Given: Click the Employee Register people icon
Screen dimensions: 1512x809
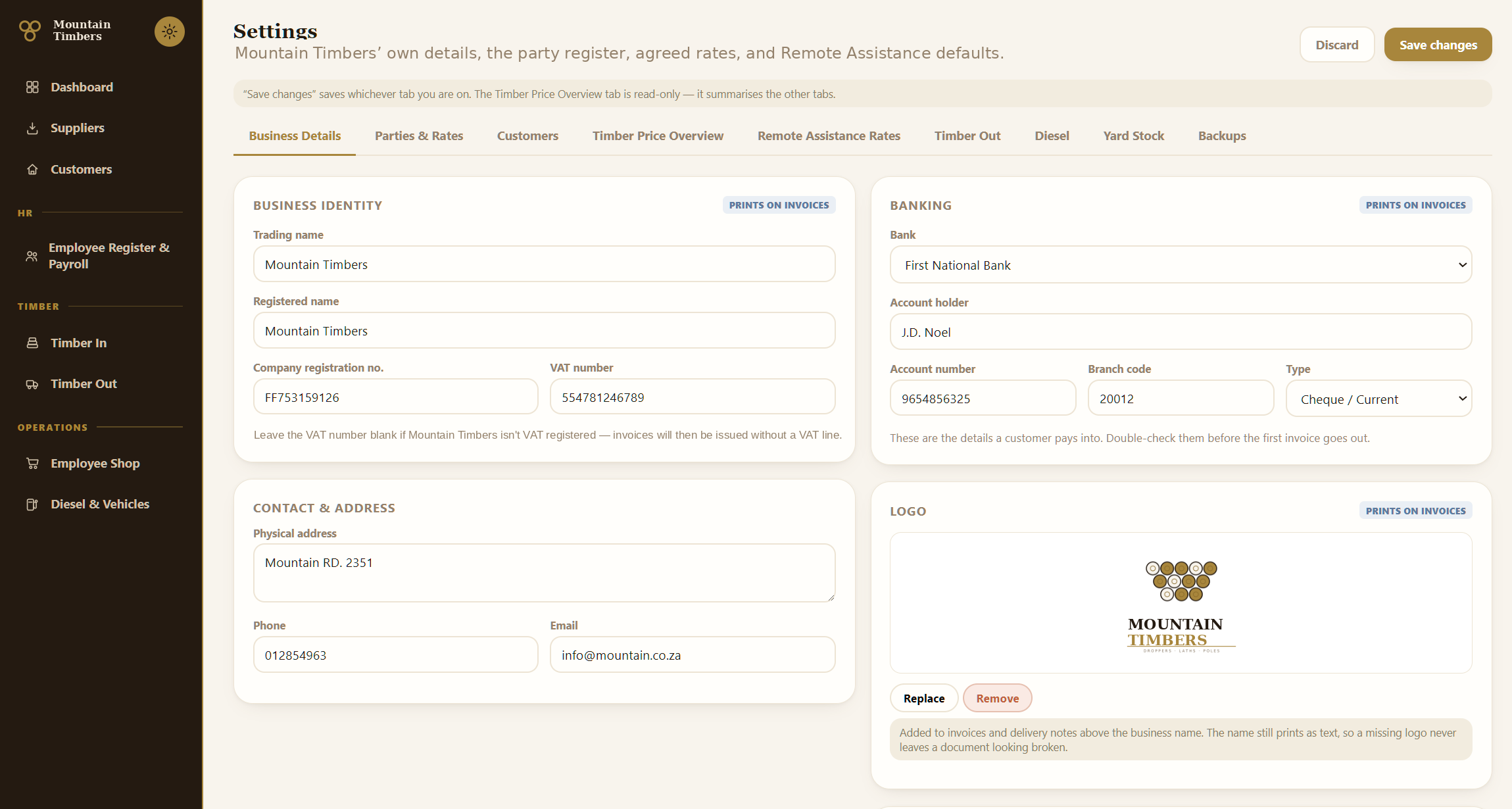Looking at the screenshot, I should 32,256.
